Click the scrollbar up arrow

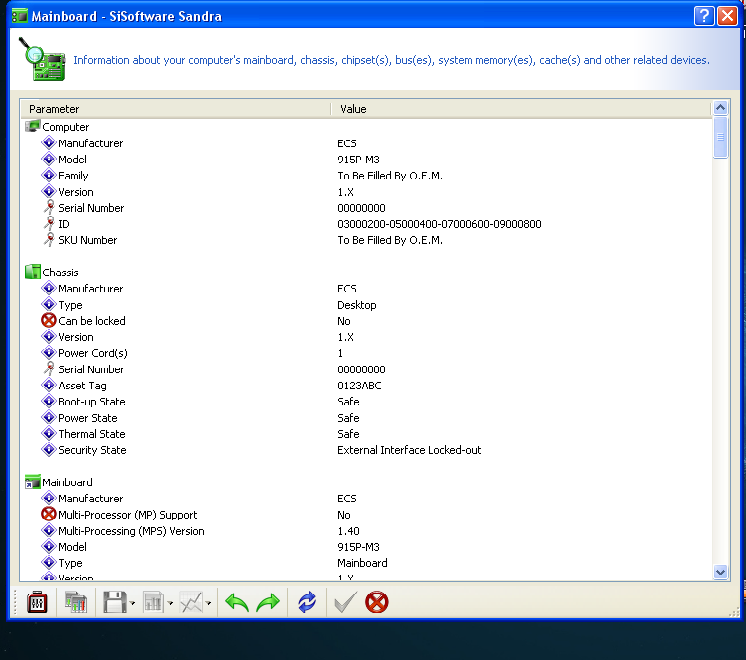720,108
